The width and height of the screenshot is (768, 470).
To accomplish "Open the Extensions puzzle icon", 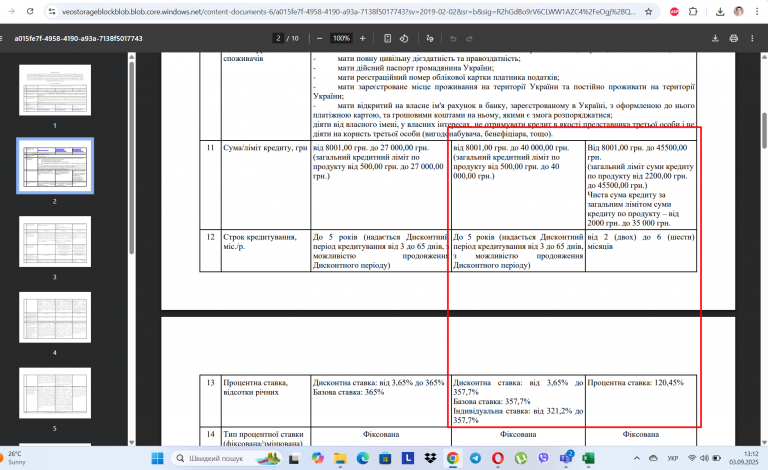I will (x=693, y=11).
